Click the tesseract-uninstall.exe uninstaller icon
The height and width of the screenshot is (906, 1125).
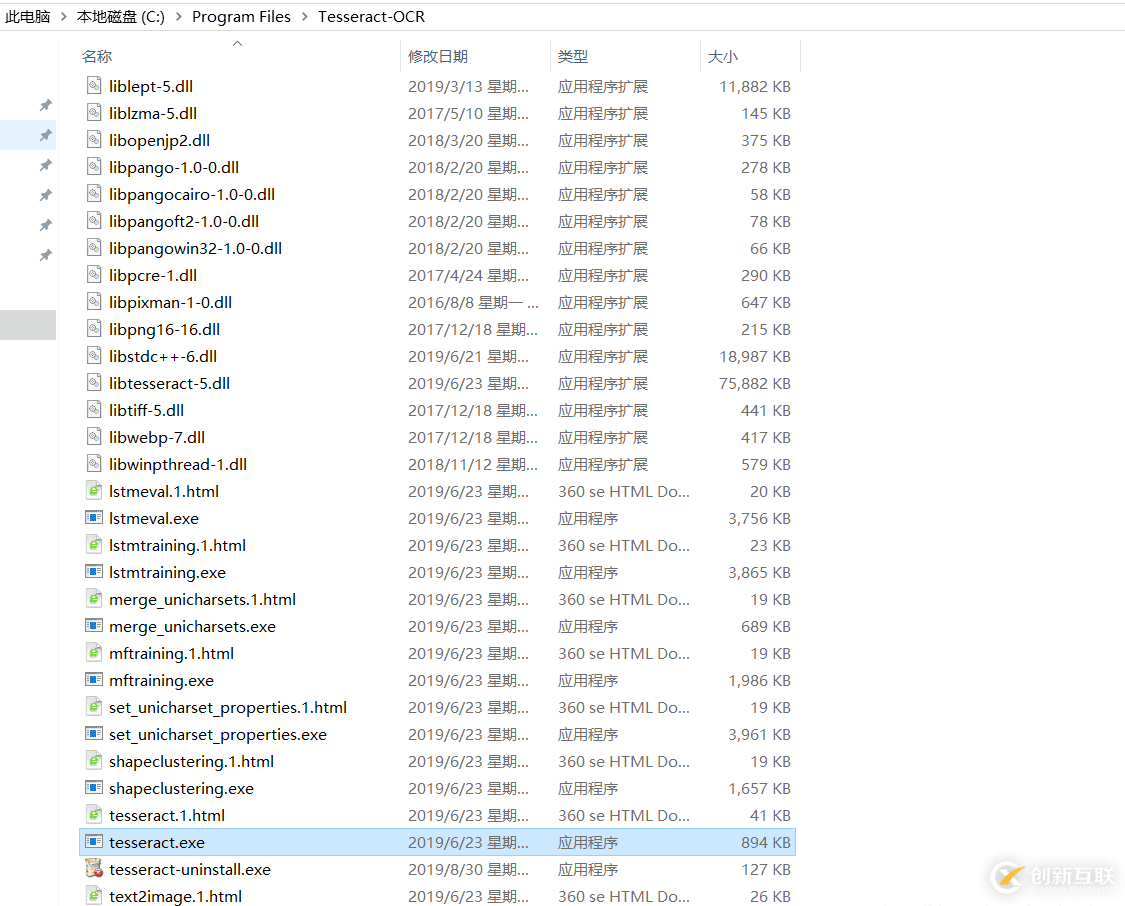(x=94, y=869)
